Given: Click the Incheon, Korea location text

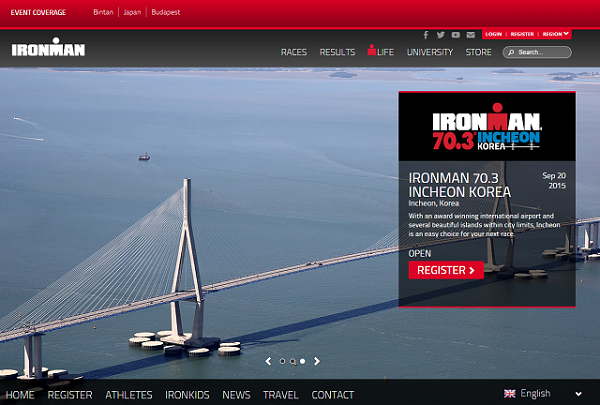Looking at the screenshot, I should [434, 203].
